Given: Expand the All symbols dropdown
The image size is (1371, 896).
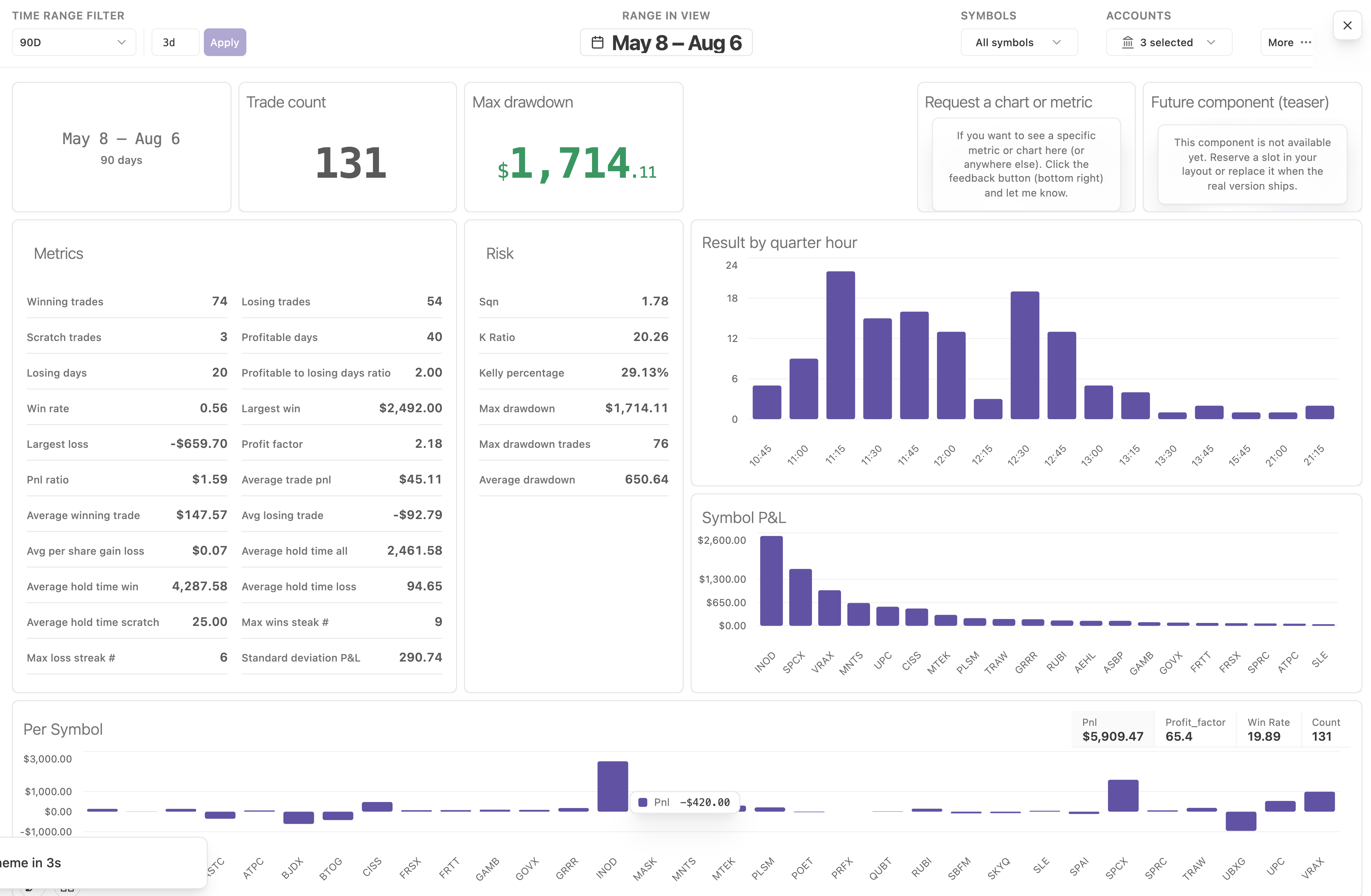Looking at the screenshot, I should (x=1018, y=43).
